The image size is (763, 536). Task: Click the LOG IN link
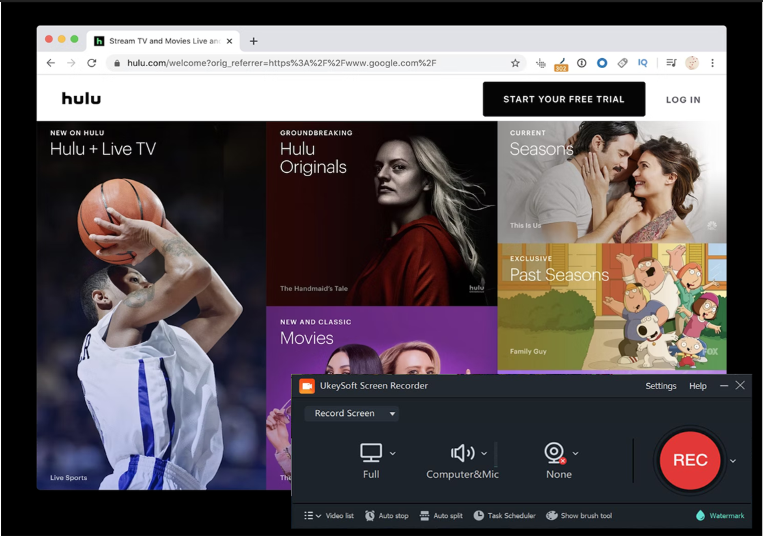pyautogui.click(x=683, y=100)
